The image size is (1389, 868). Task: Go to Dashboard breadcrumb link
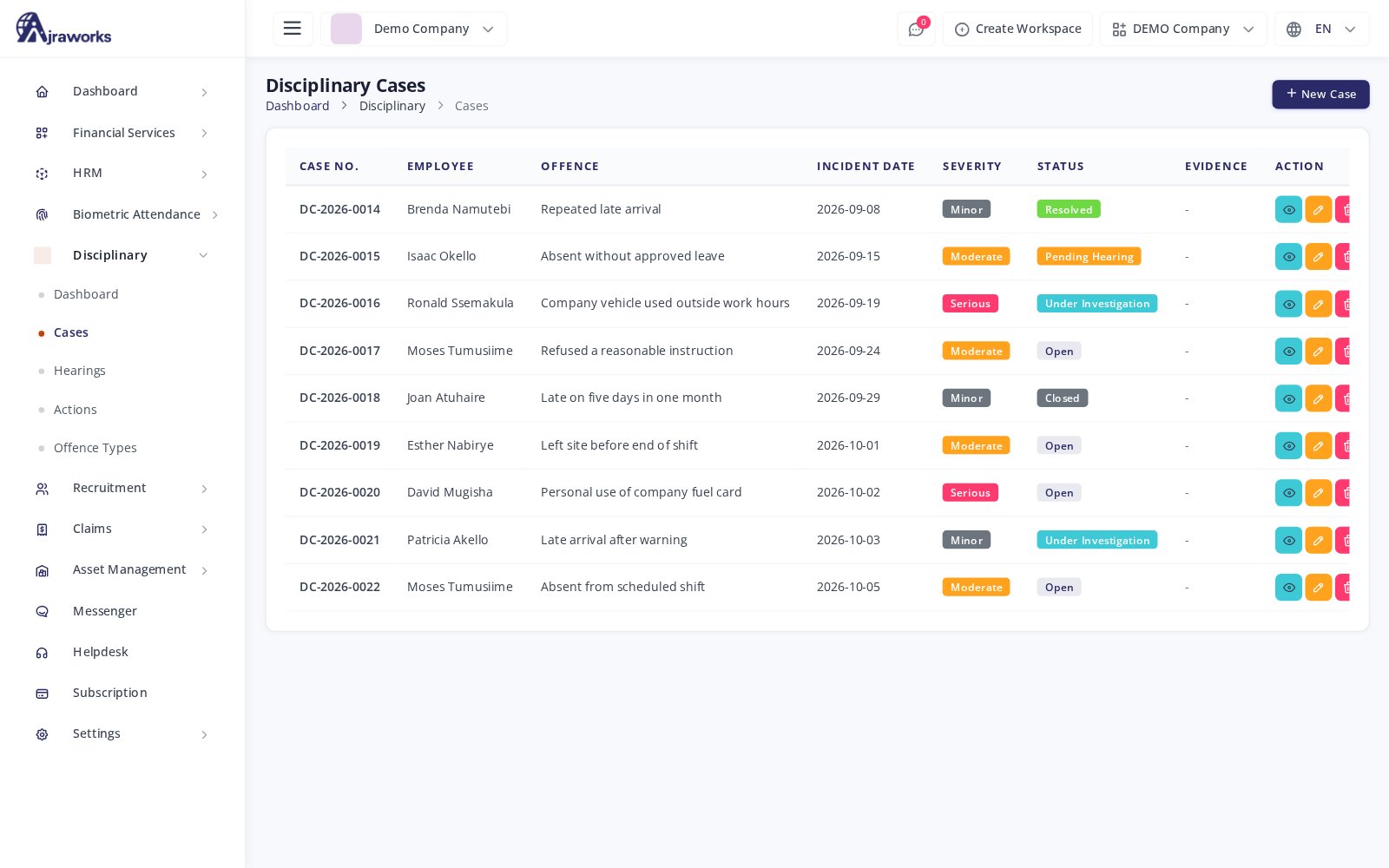(x=298, y=106)
